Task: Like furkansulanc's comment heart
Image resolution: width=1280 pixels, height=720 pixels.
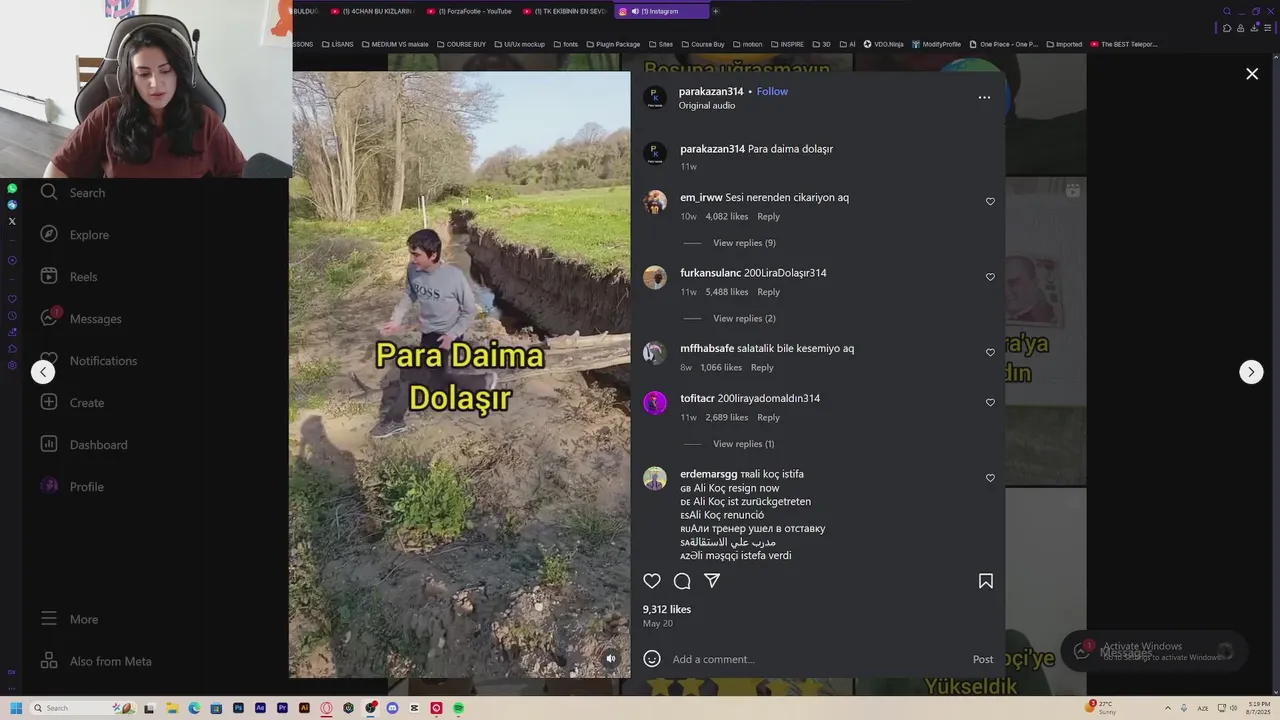Action: pyautogui.click(x=991, y=277)
